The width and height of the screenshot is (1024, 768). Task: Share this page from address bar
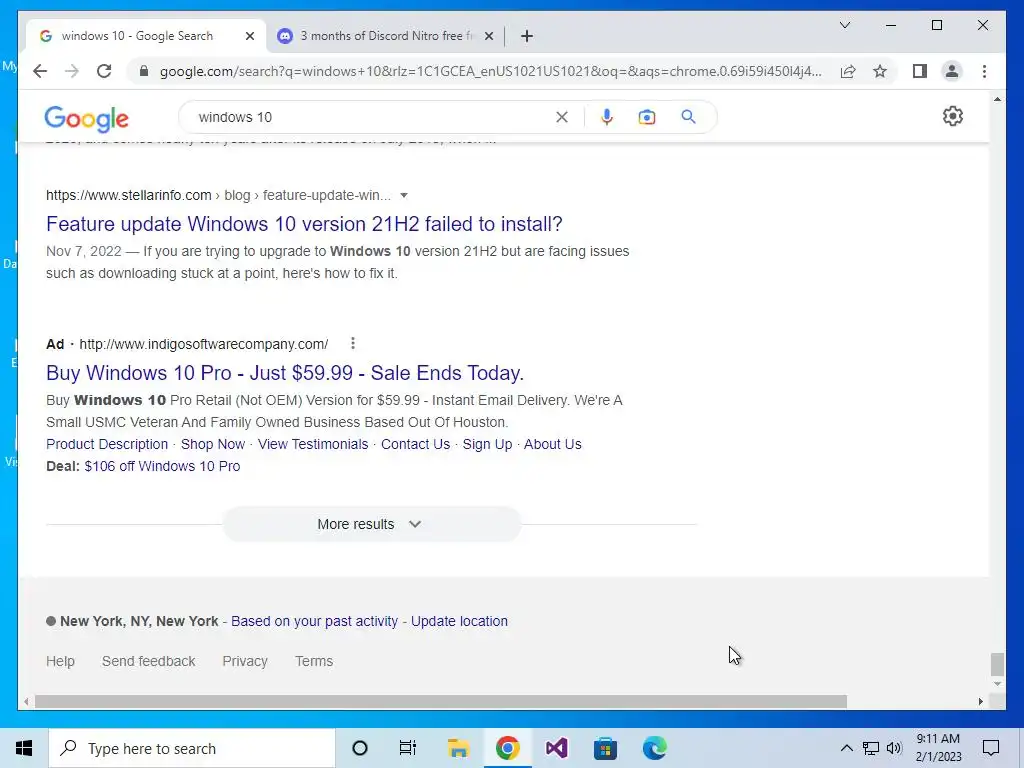(848, 71)
